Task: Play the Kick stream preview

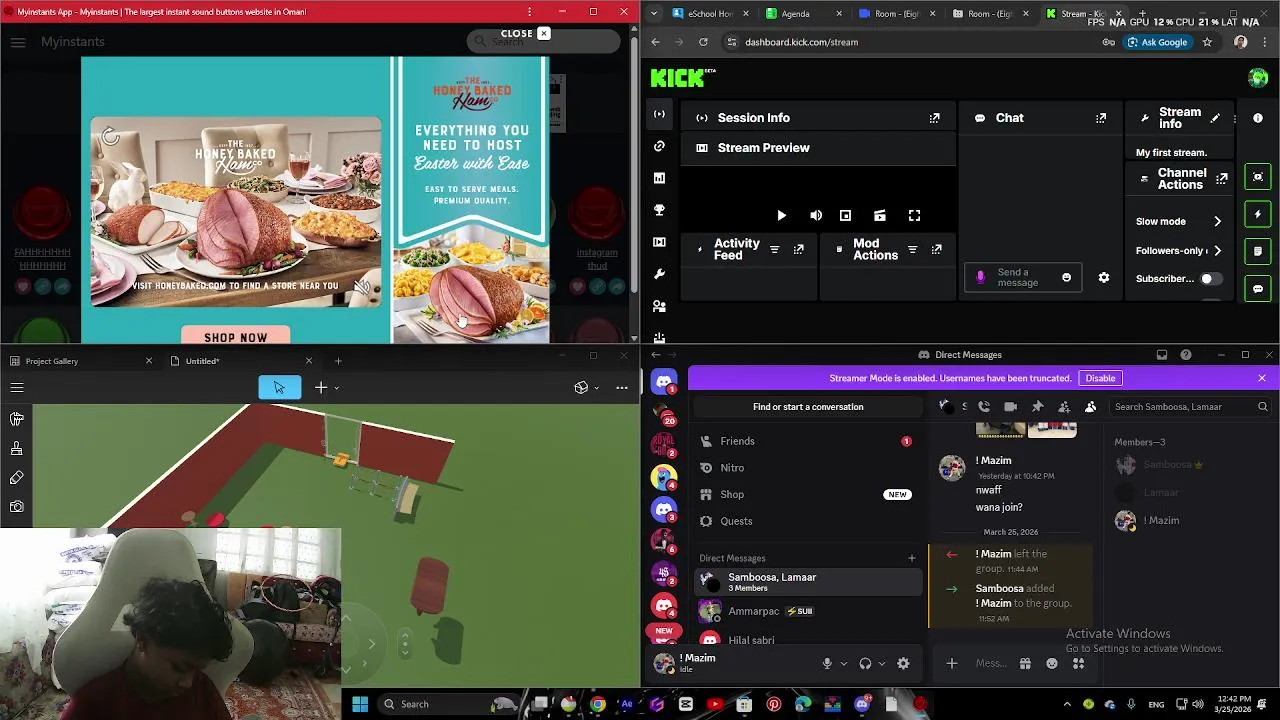Action: tap(782, 216)
